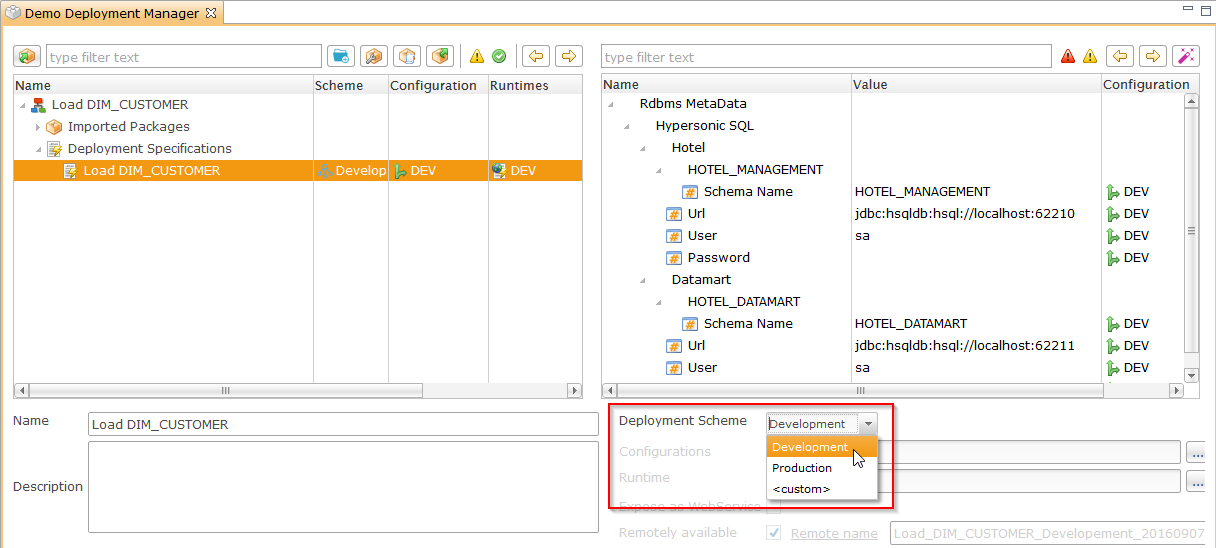The width and height of the screenshot is (1216, 548).
Task: Click the yellow warning icon in left toolbar
Action: pos(477,57)
